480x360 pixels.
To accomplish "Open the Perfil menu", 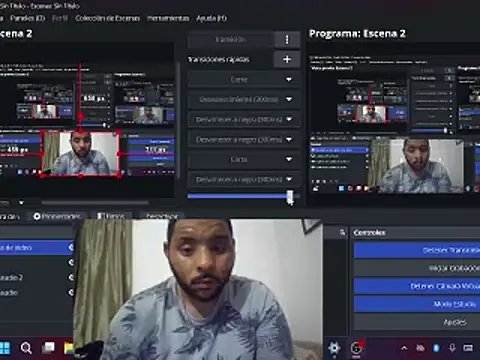I will [60, 18].
